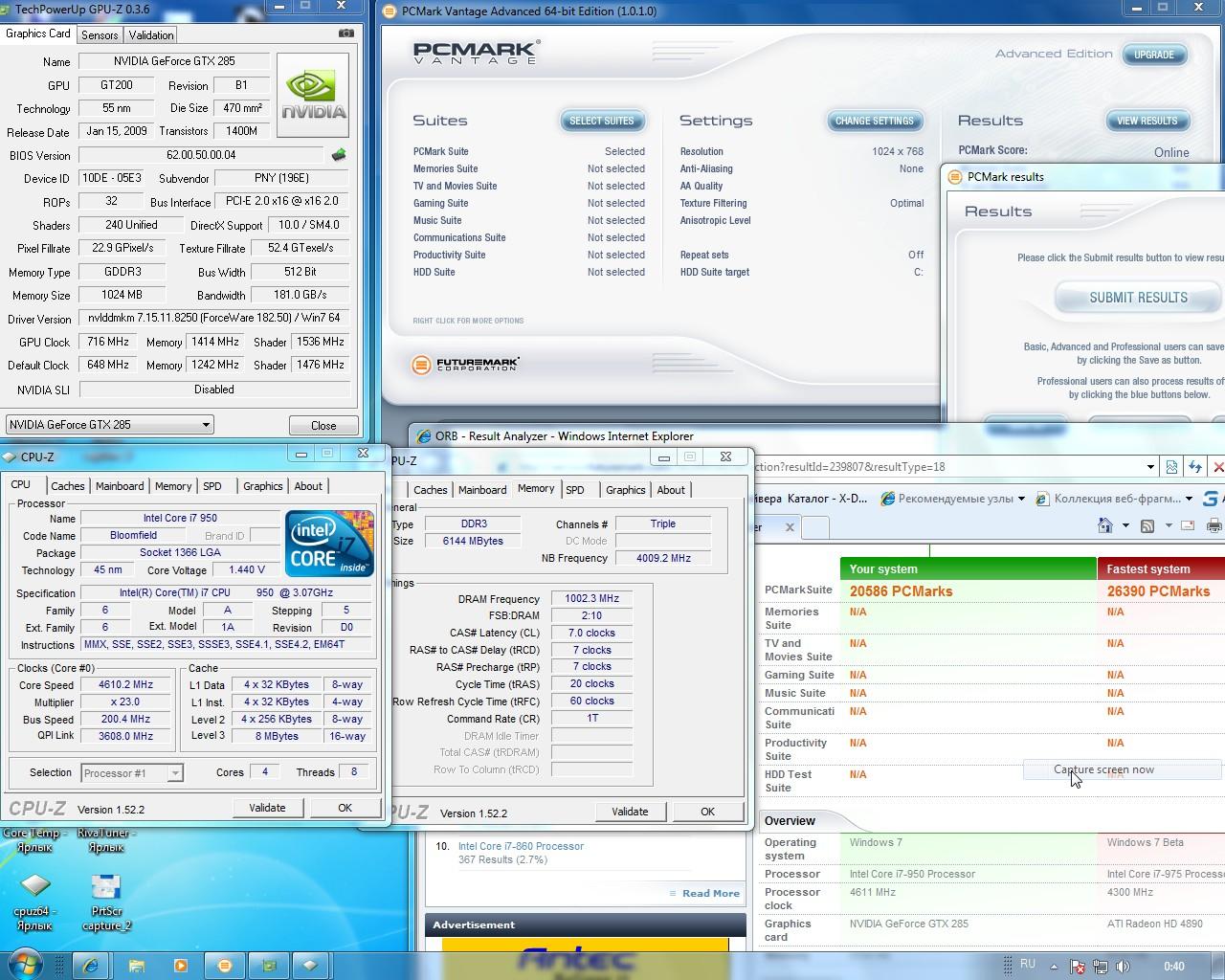
Task: Click the VIEW RESULTS button
Action: (1147, 121)
